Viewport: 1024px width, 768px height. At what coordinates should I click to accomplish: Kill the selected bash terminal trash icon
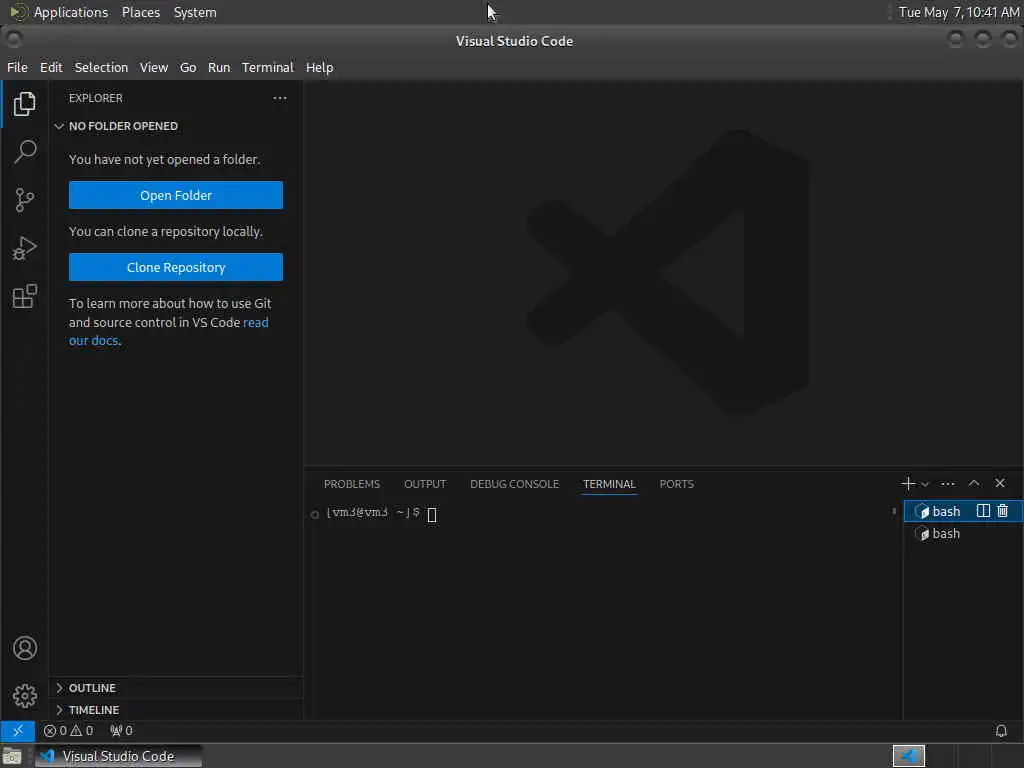click(1002, 511)
